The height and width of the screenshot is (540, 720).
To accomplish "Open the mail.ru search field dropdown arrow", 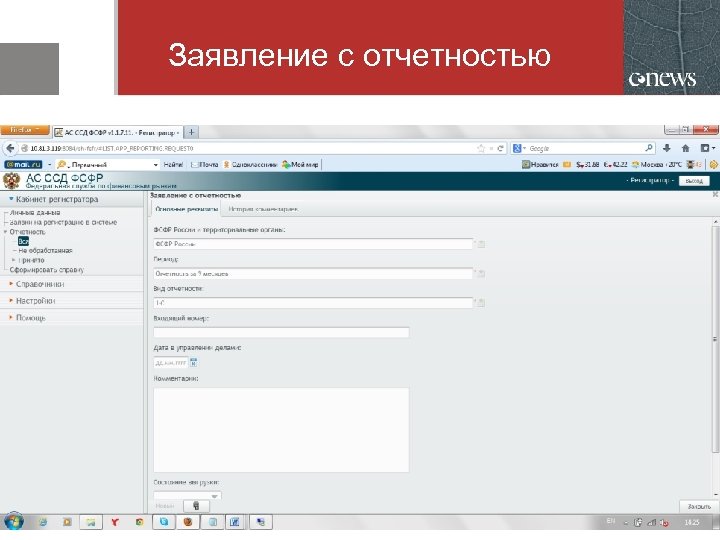I will [156, 164].
